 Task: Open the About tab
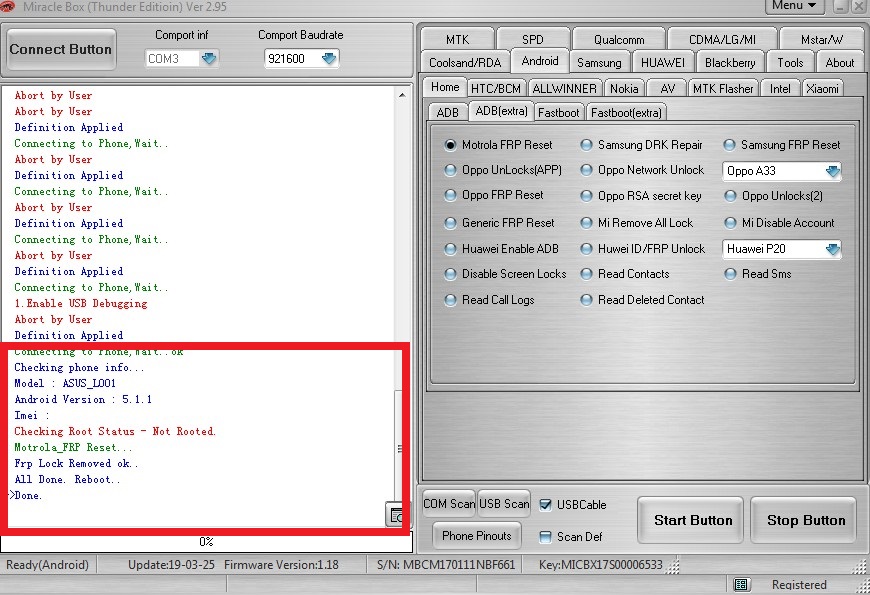[x=839, y=63]
